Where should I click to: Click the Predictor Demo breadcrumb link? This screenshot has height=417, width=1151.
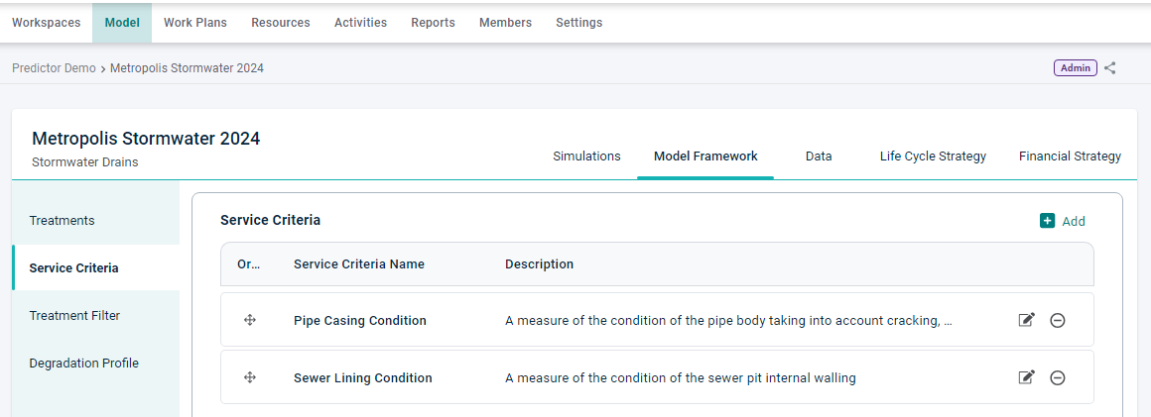[x=54, y=68]
